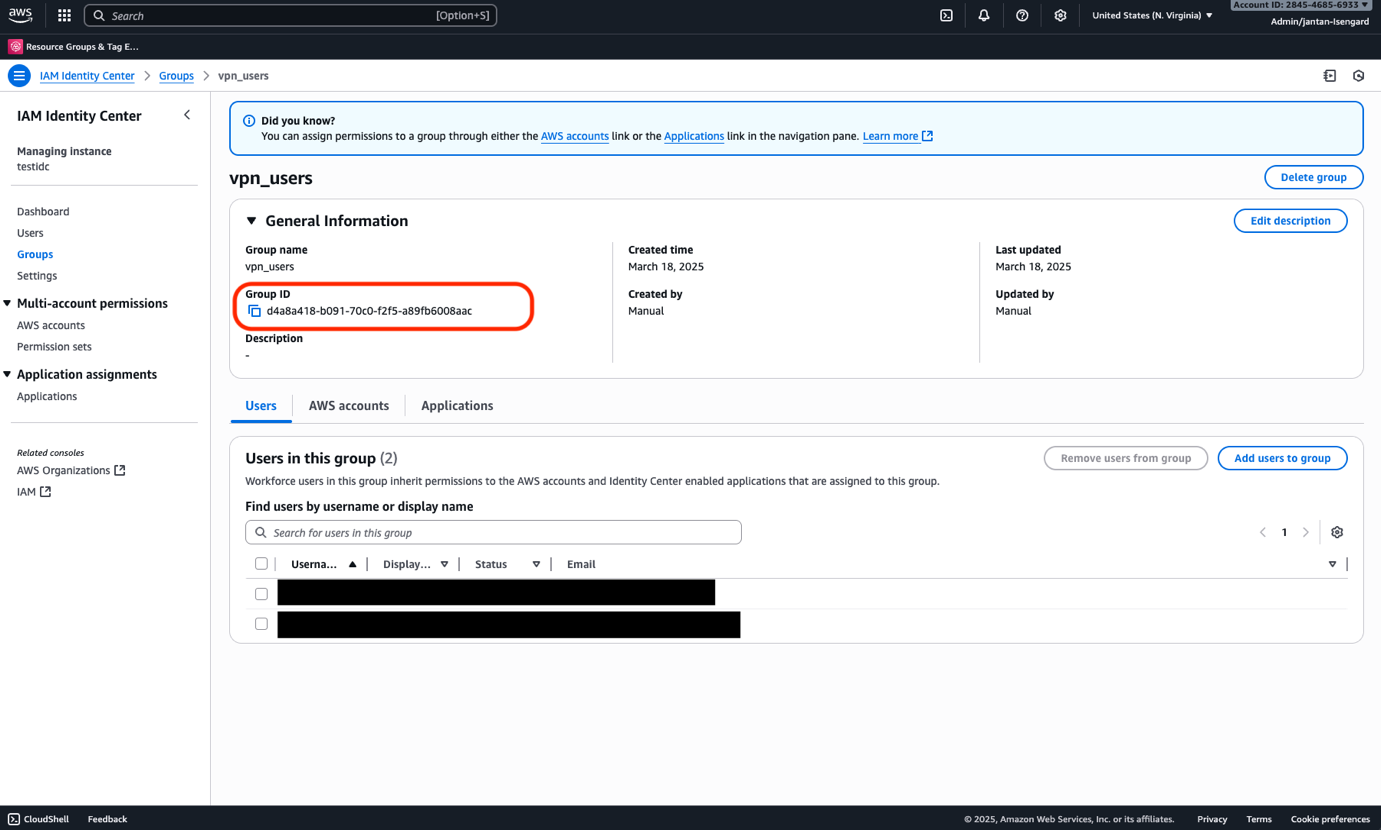This screenshot has width=1381, height=830.
Task: Open the United States (N. Virginia) region dropdown
Action: tap(1152, 15)
